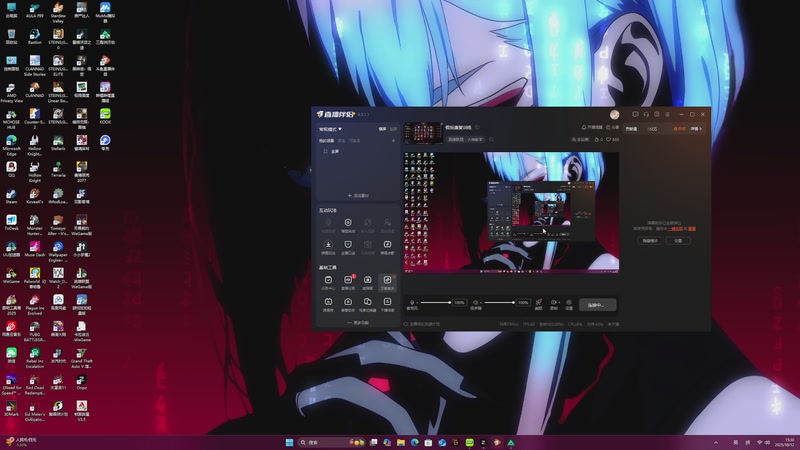Edit the live title pencil icon
The image size is (800, 450).
point(478,128)
